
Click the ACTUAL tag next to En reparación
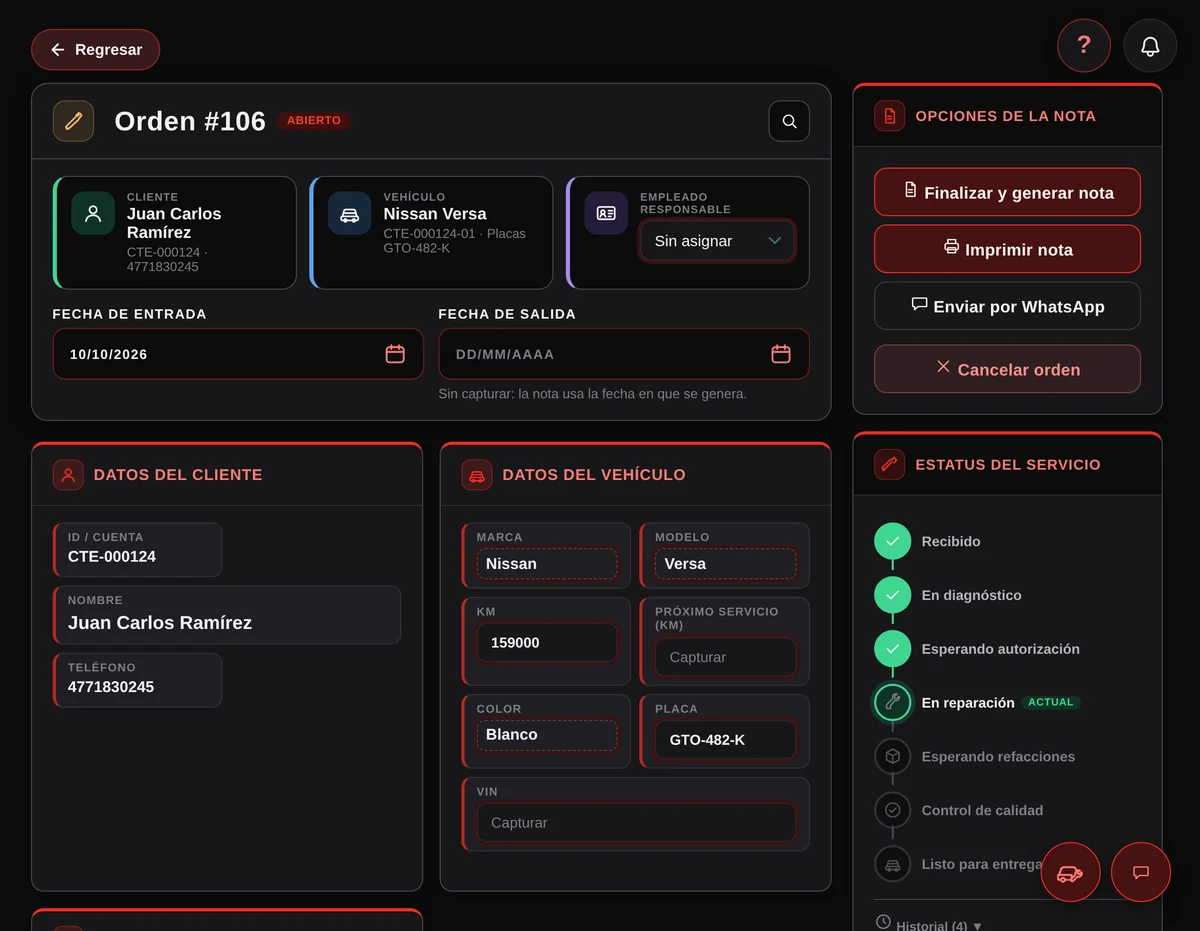click(x=1051, y=702)
